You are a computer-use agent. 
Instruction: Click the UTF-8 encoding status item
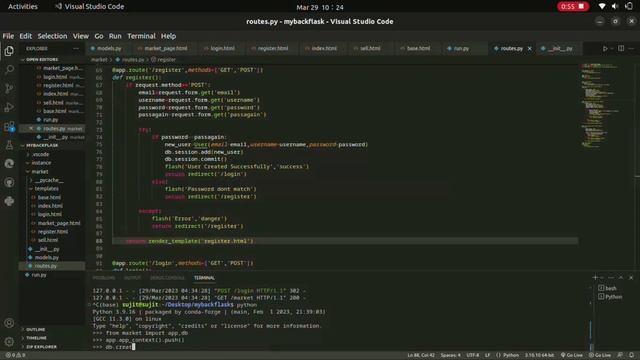pos(473,355)
